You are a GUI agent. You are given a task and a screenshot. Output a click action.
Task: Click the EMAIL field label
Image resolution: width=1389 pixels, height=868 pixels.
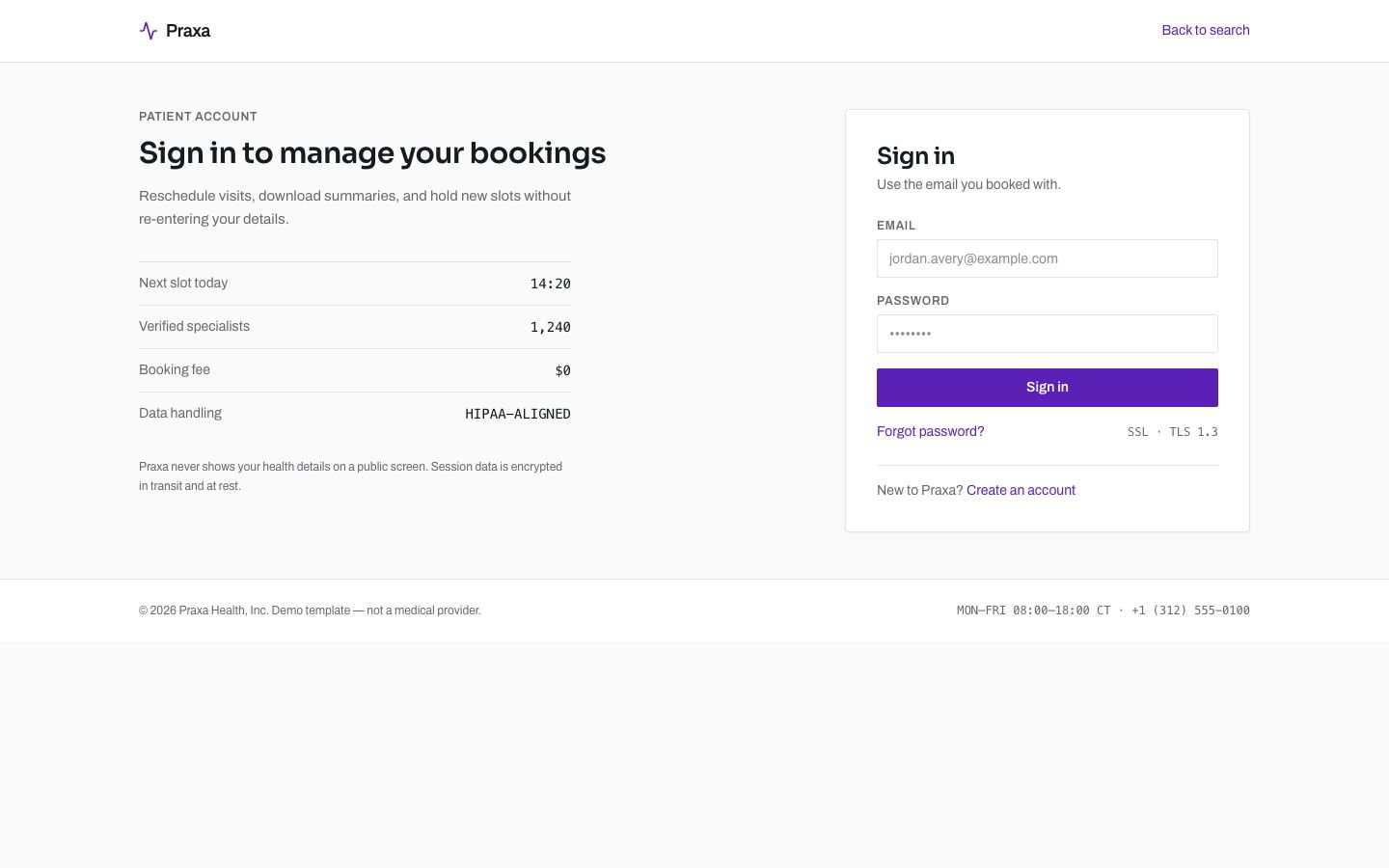(x=896, y=226)
